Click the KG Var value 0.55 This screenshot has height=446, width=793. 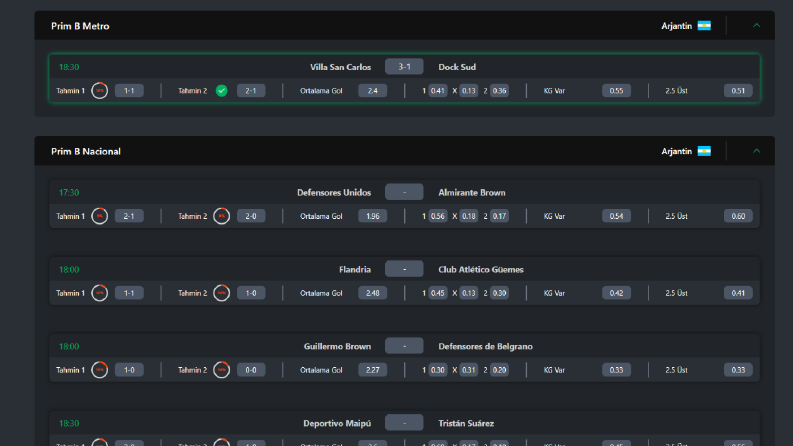pos(616,91)
